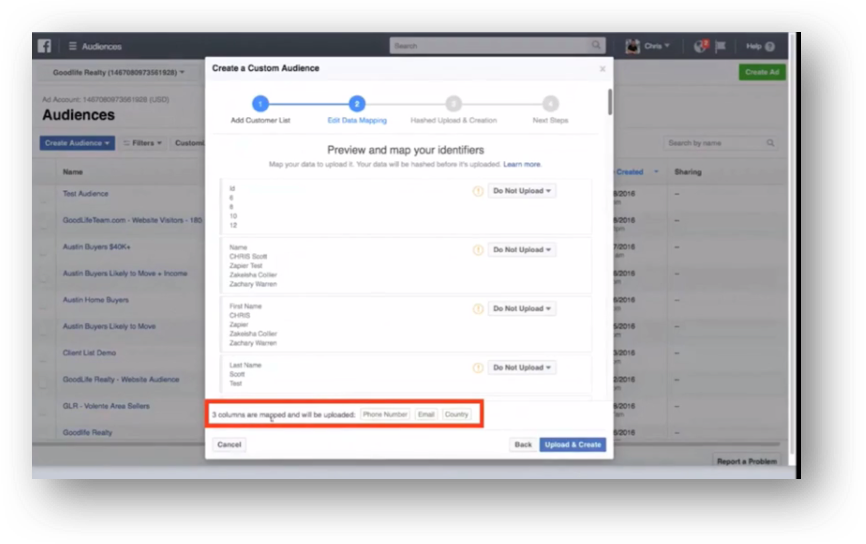Click the Learn more link

[x=522, y=165]
